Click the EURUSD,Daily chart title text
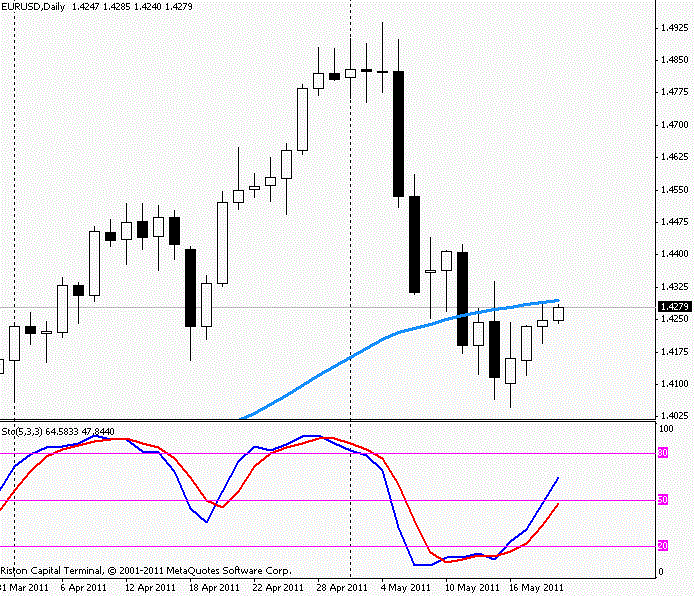 33,7
